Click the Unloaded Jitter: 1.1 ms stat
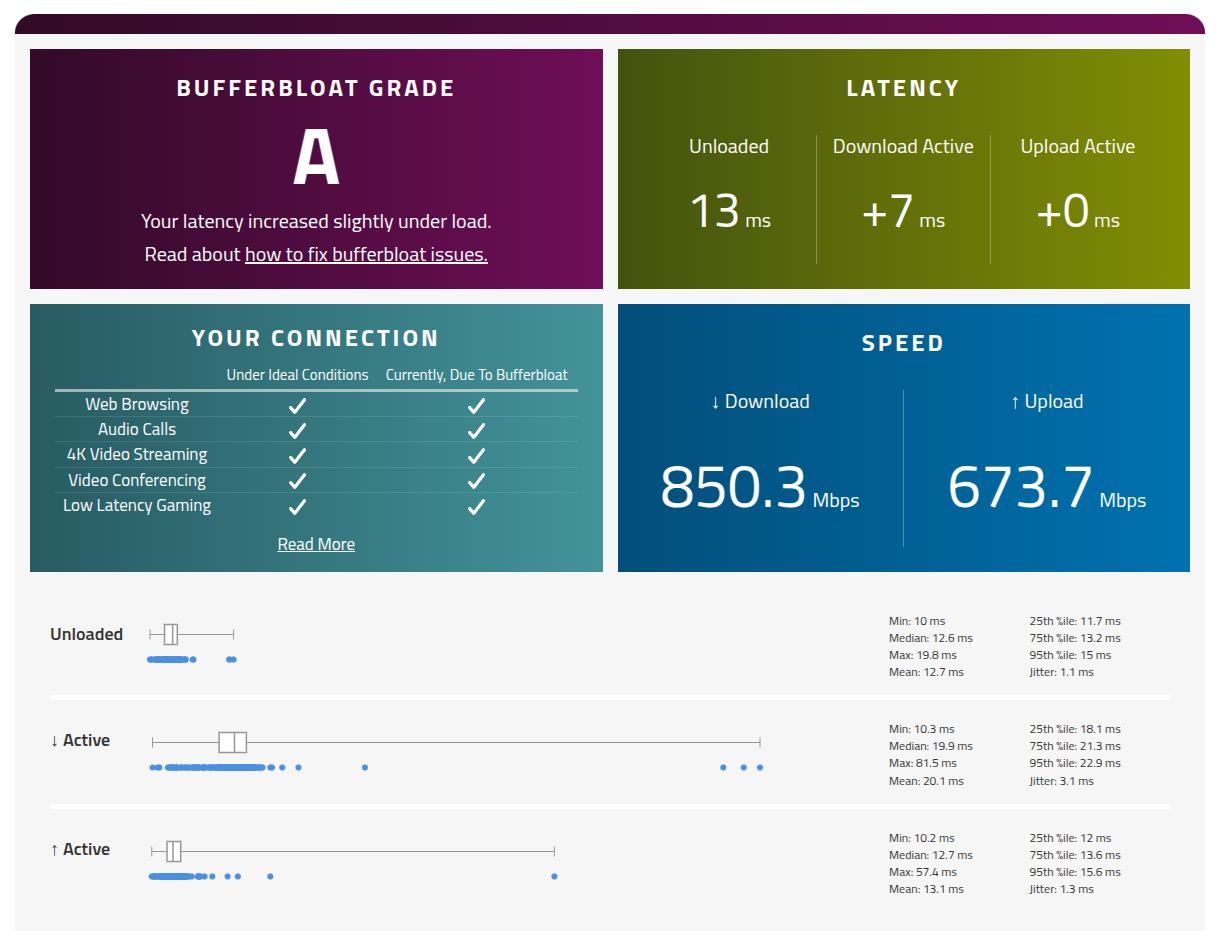Screen dimensions: 1232x931 [1062, 672]
